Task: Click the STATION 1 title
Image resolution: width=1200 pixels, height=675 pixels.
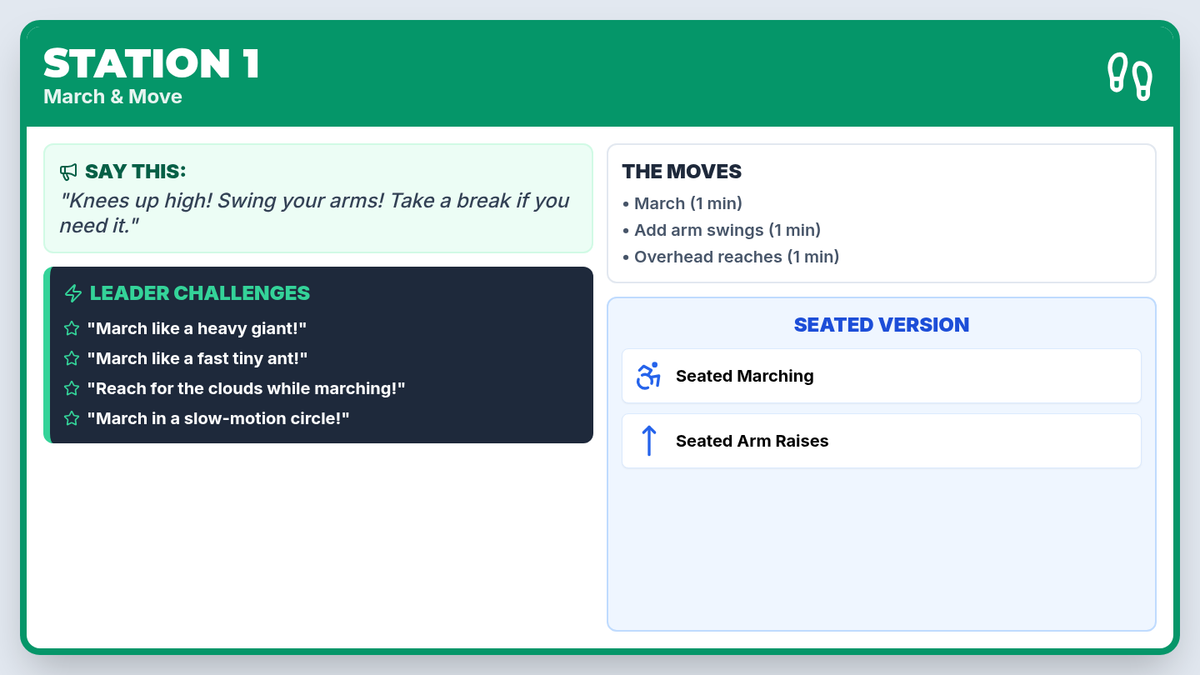Action: [152, 64]
